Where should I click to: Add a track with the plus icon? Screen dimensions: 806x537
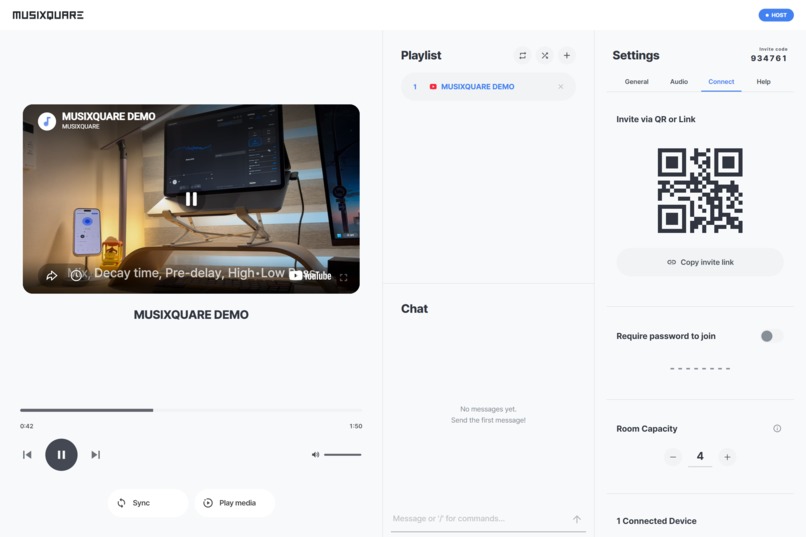point(566,55)
